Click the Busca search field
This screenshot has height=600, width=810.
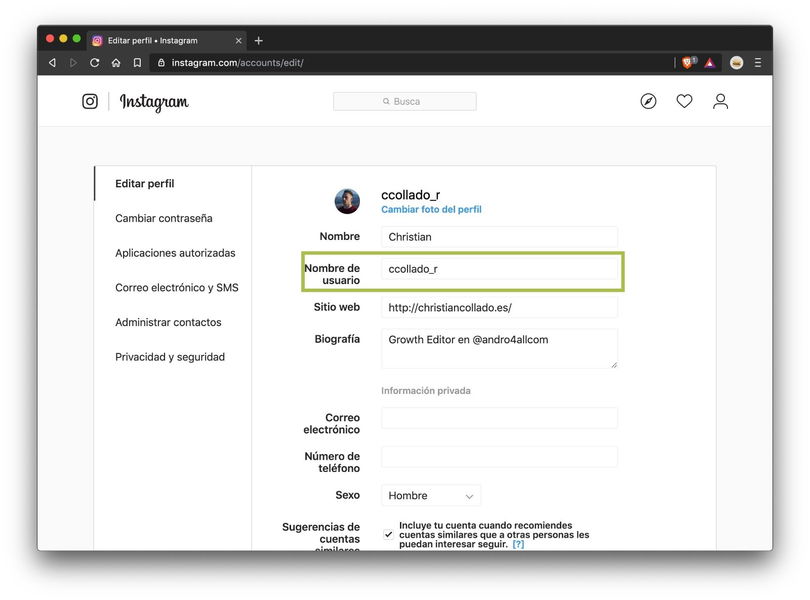coord(405,101)
